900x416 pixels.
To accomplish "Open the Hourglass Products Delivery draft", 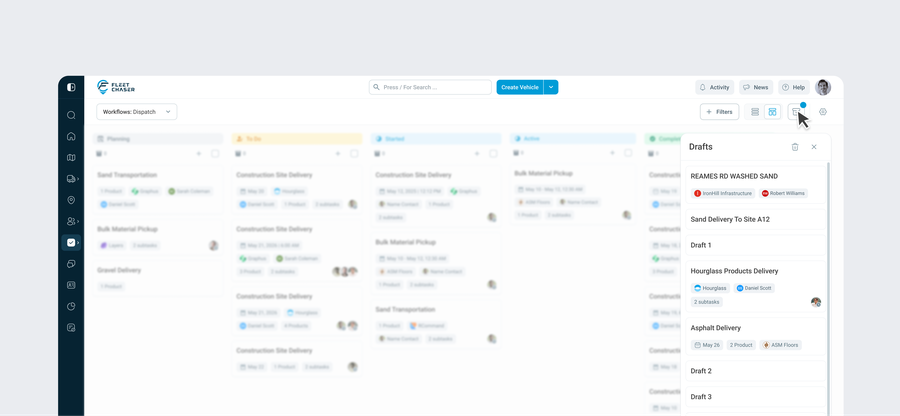I will (x=756, y=286).
